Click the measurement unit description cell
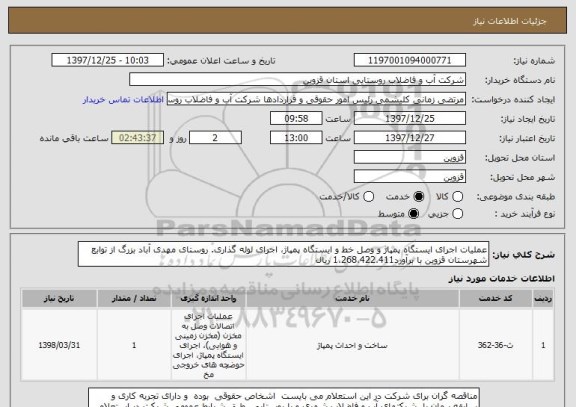 tap(208, 345)
